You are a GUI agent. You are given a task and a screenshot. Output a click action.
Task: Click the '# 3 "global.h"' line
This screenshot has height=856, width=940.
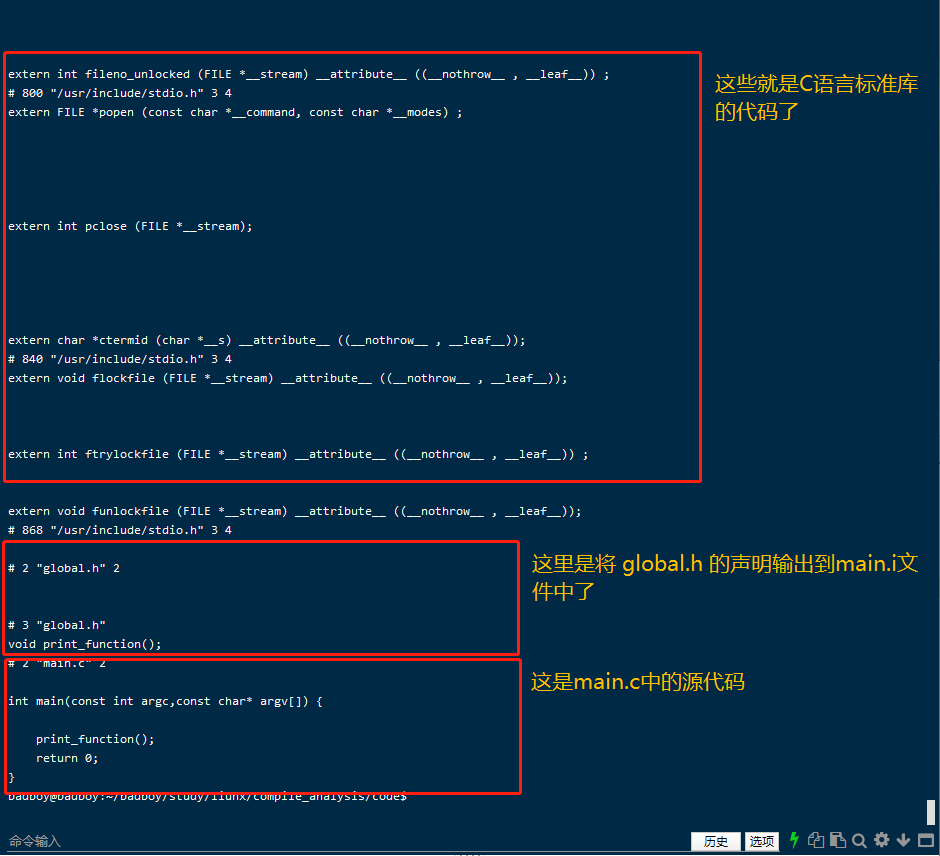[57, 625]
